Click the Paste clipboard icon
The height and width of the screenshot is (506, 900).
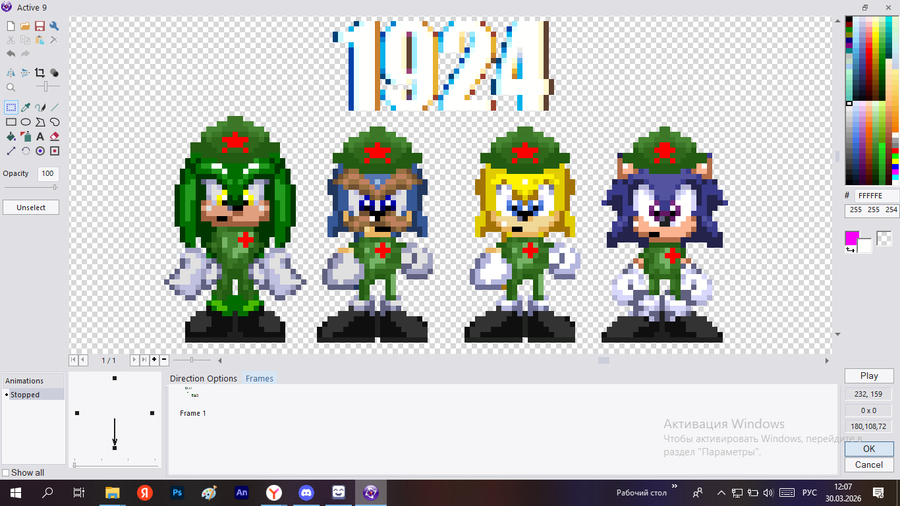point(40,40)
